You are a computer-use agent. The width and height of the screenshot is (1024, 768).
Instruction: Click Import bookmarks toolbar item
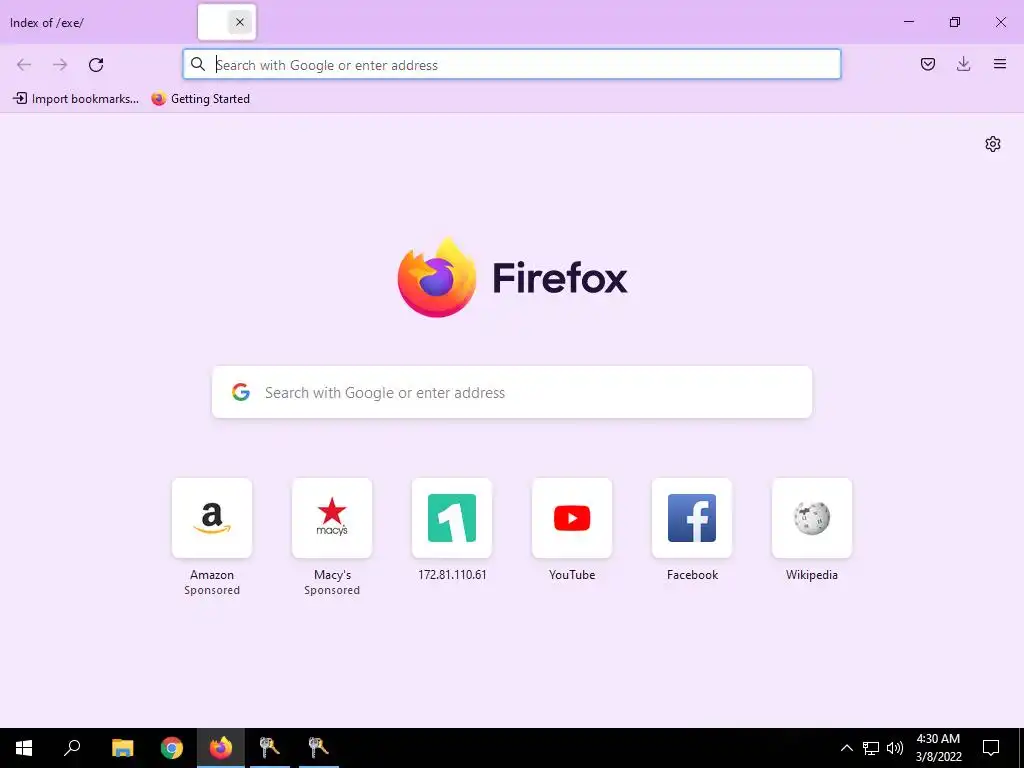[76, 99]
